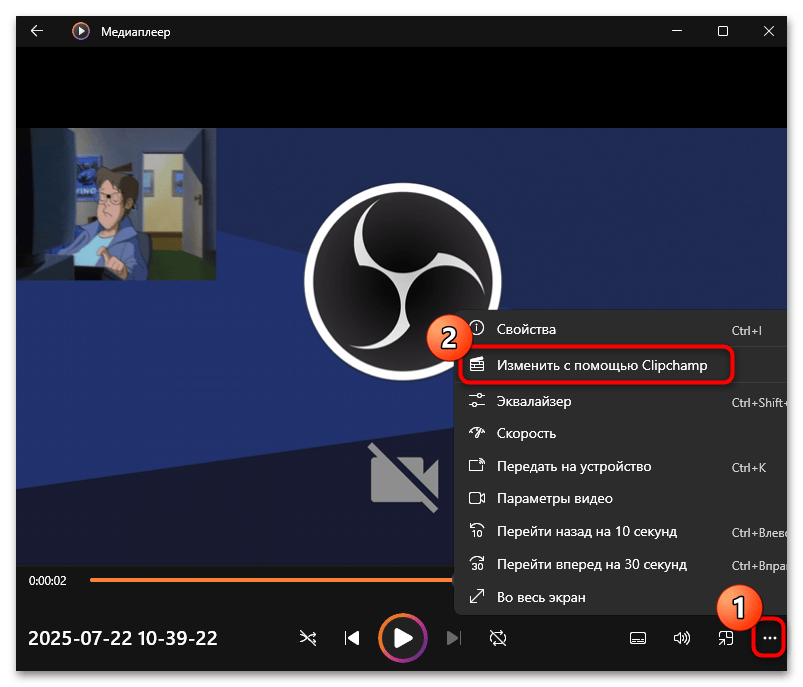Click the cast-to-device icon
The width and height of the screenshot is (803, 687).
477,465
